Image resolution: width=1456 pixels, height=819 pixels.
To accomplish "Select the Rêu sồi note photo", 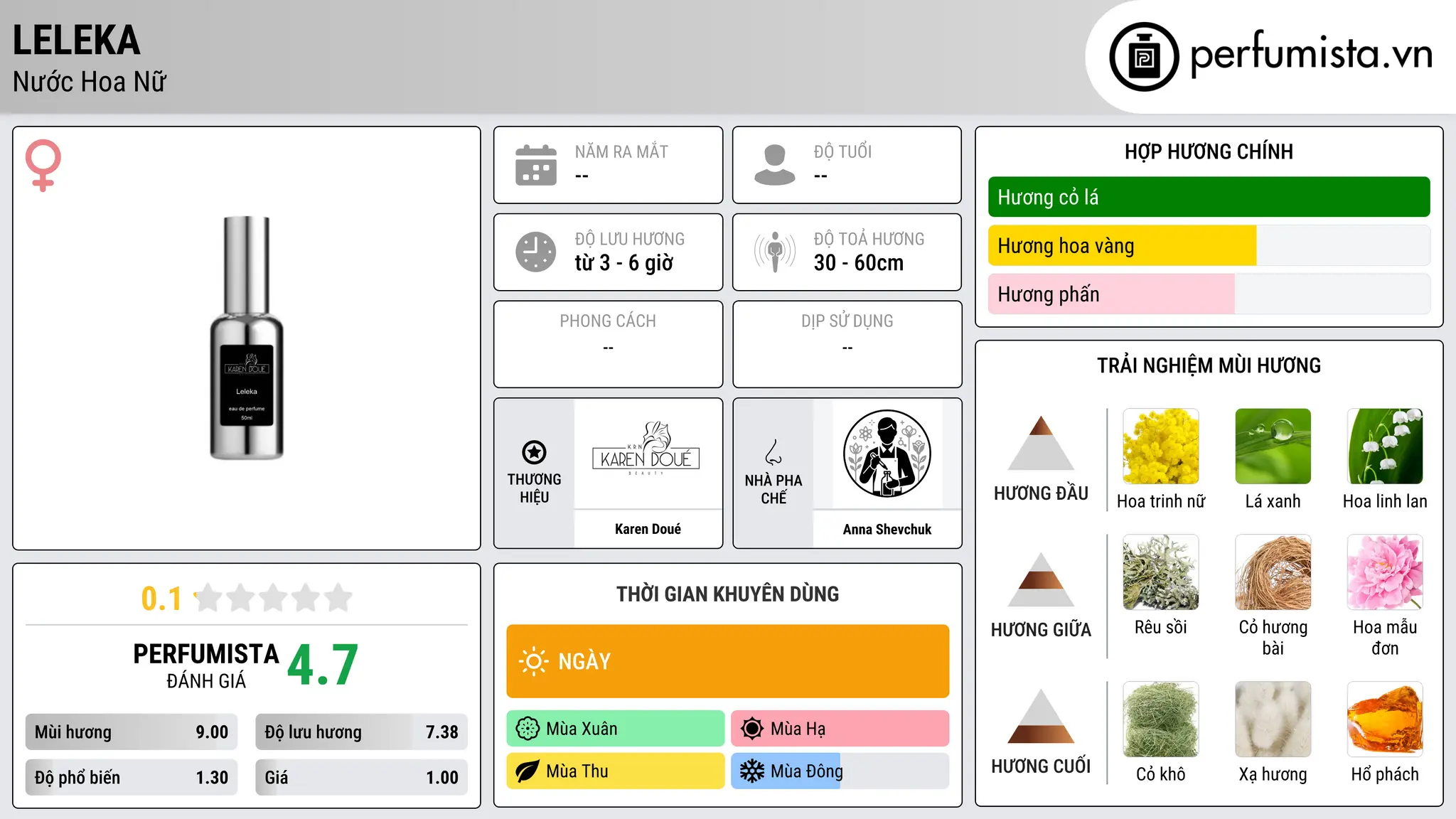I will (1161, 572).
